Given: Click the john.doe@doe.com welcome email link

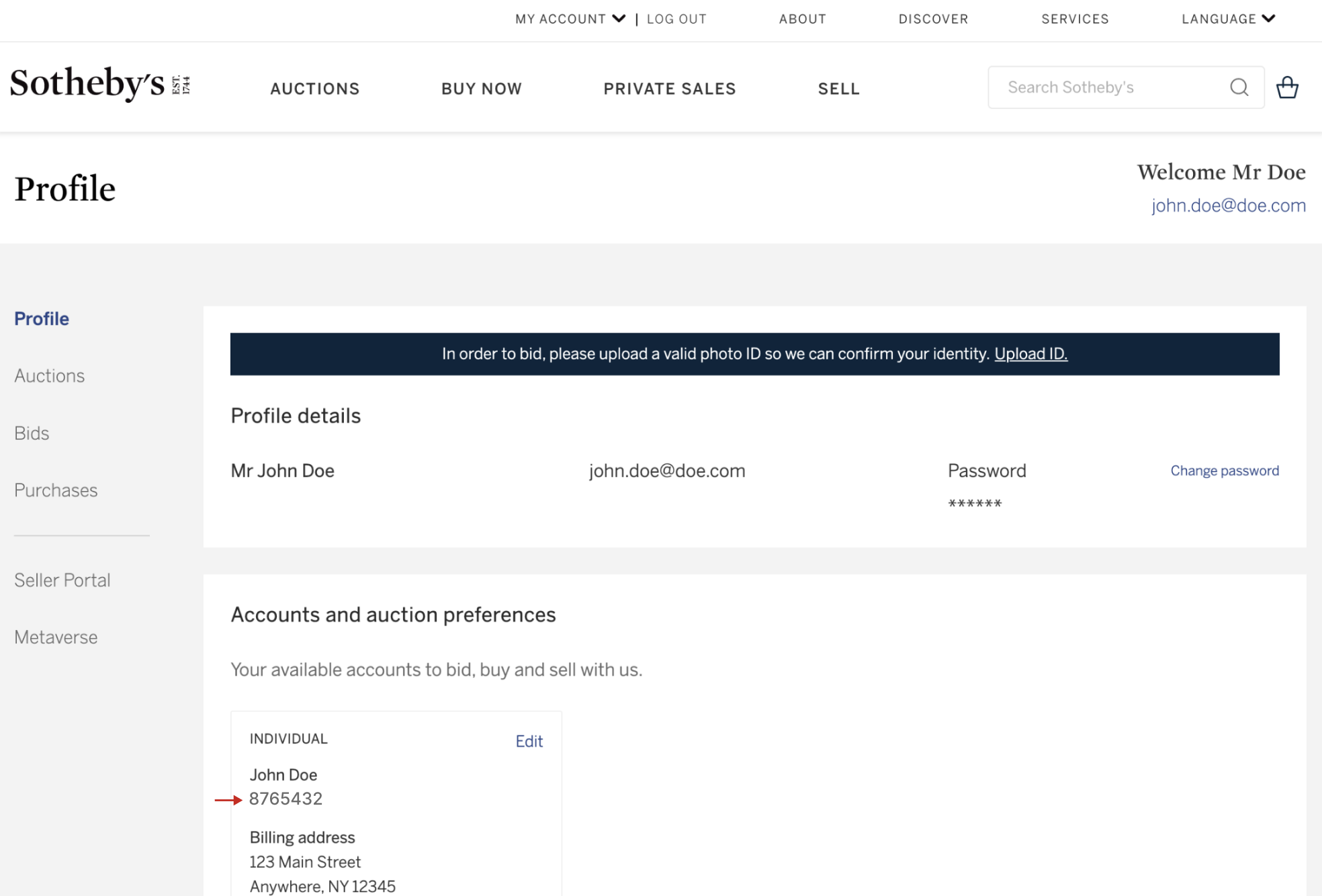Looking at the screenshot, I should (x=1228, y=206).
